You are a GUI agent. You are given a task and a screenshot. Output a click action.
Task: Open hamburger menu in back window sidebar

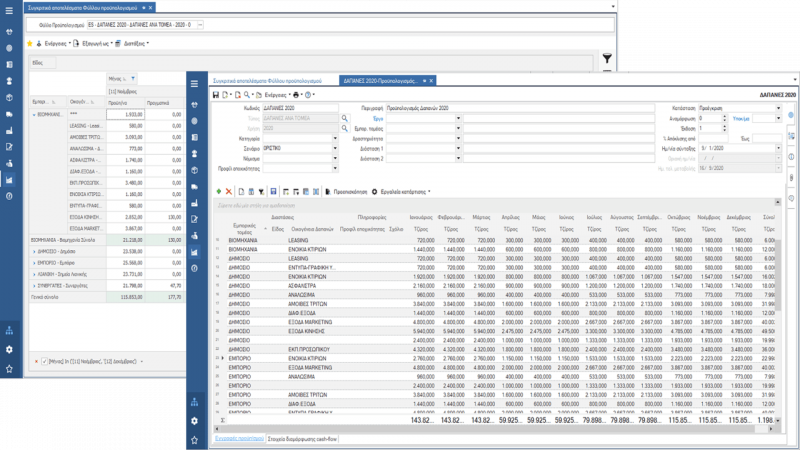9,11
